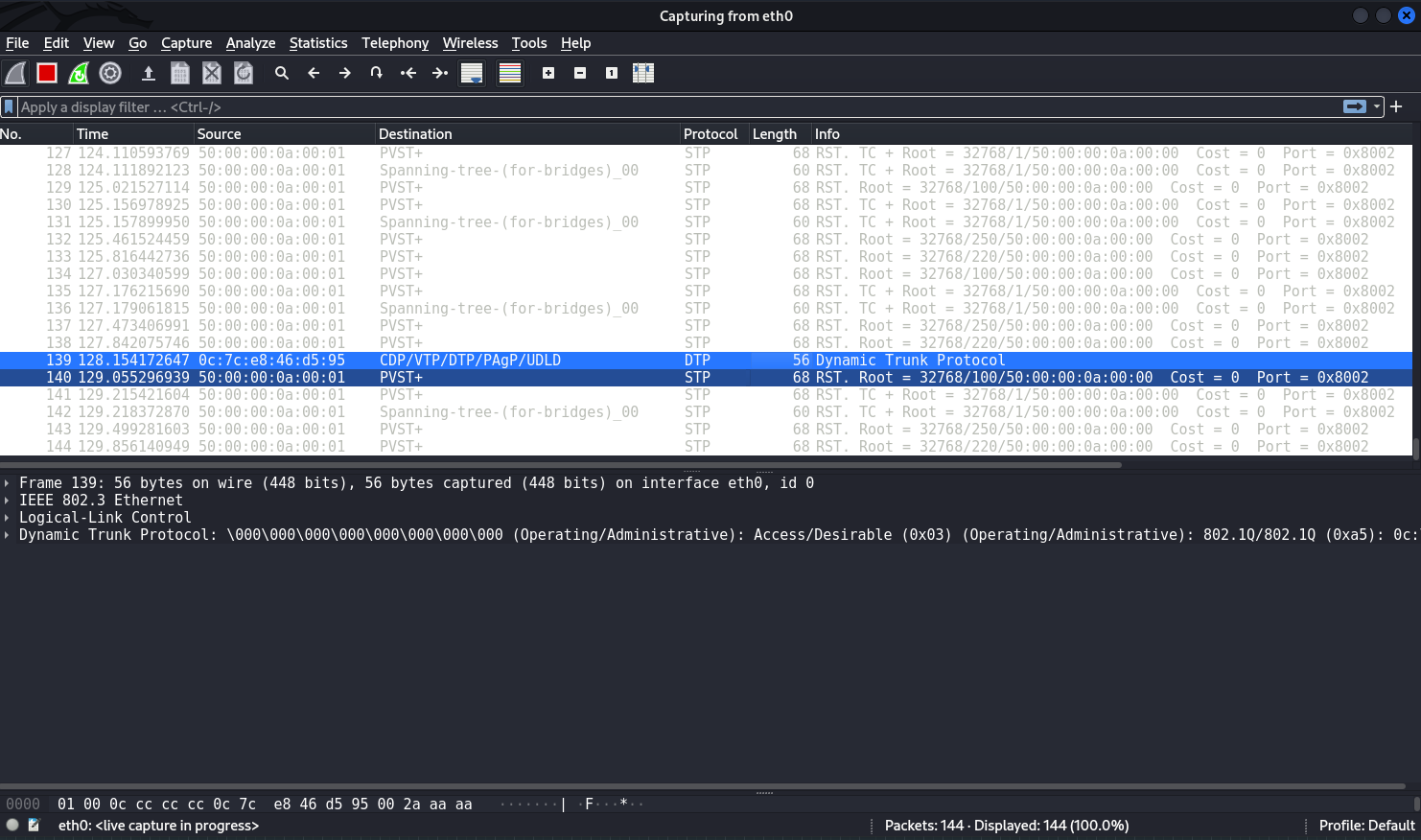
Task: Toggle auto-scroll during live capture
Action: [472, 73]
